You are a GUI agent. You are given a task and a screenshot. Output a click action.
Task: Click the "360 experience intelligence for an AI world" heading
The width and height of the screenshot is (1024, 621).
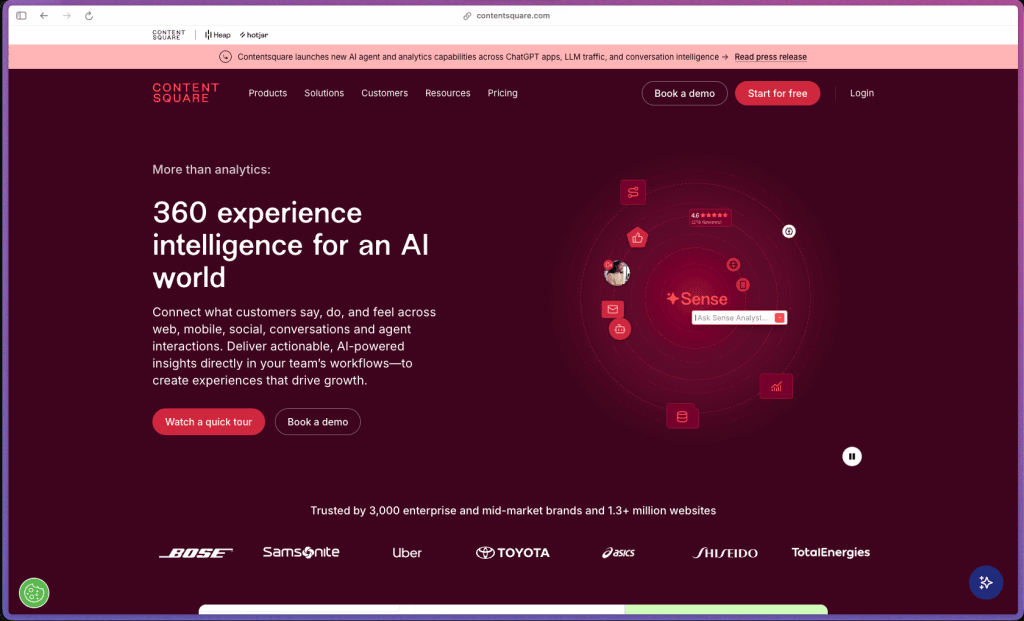click(x=291, y=245)
